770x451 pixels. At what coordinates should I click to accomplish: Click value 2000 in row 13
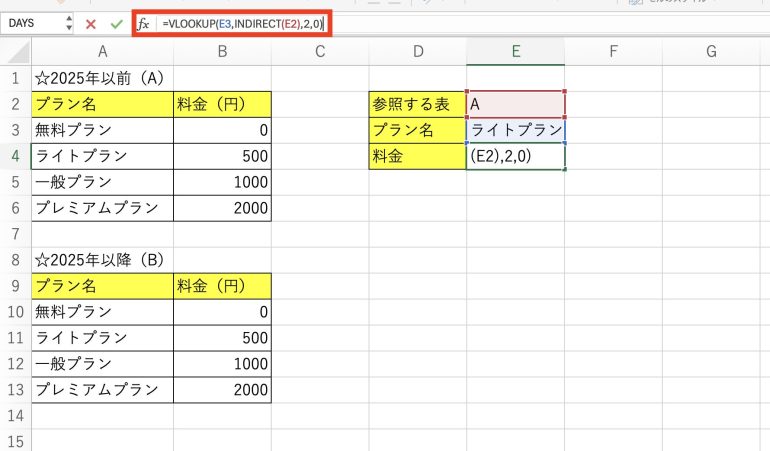point(222,390)
